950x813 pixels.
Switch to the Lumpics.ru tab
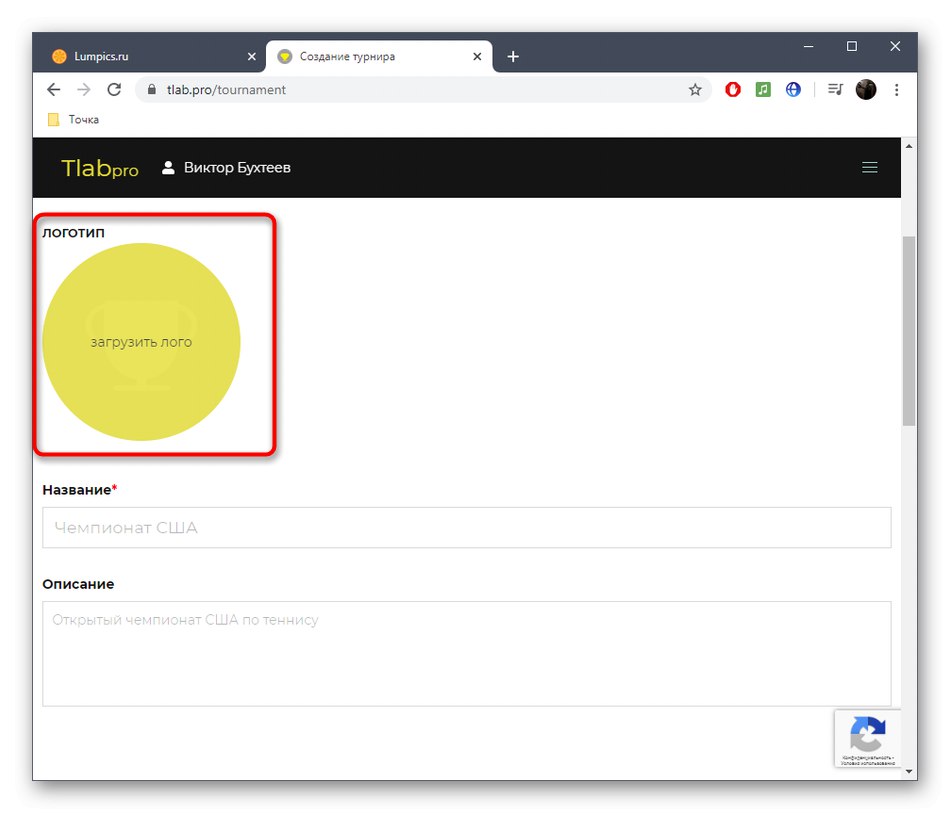point(148,56)
